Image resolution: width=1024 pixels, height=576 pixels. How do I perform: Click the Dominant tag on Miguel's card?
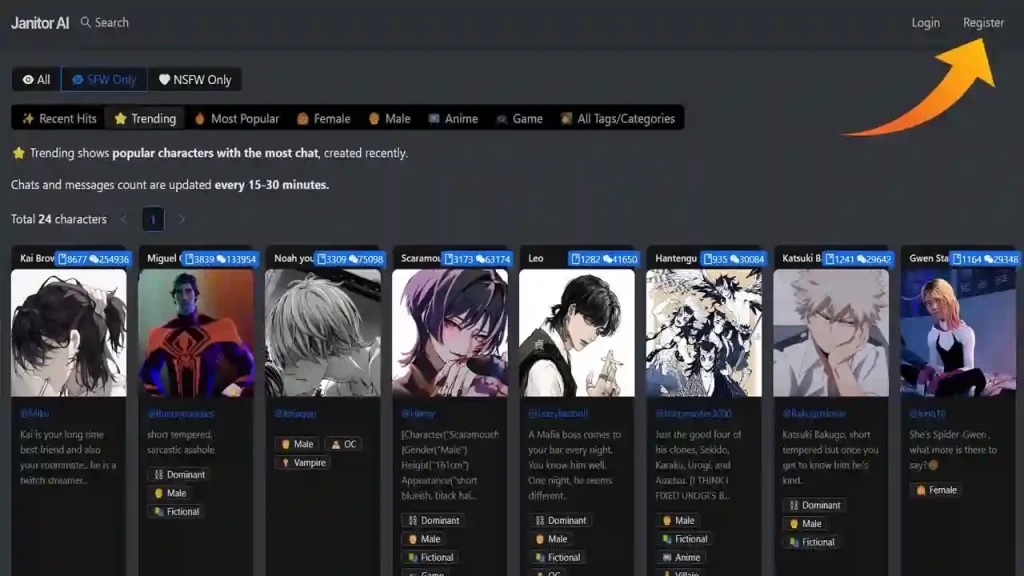coord(180,475)
